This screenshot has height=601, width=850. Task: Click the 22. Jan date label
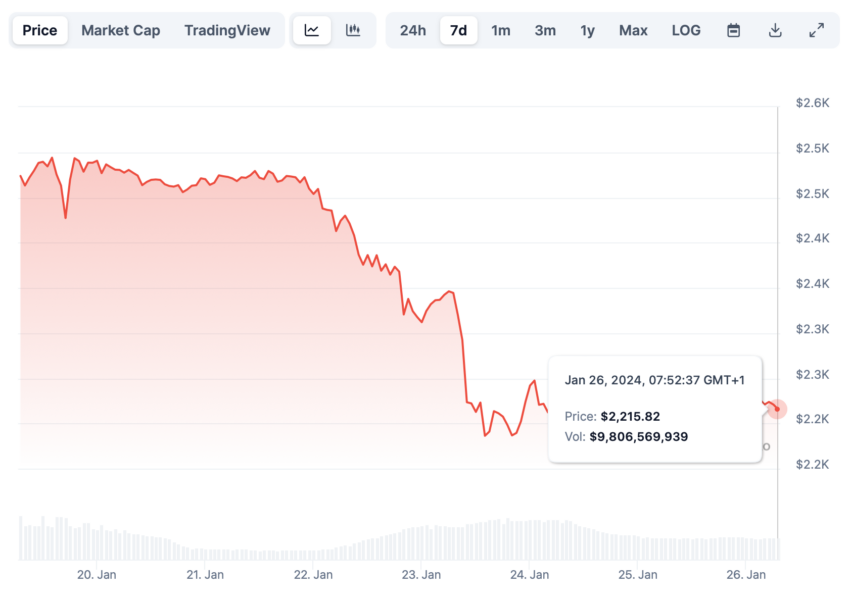coord(314,575)
